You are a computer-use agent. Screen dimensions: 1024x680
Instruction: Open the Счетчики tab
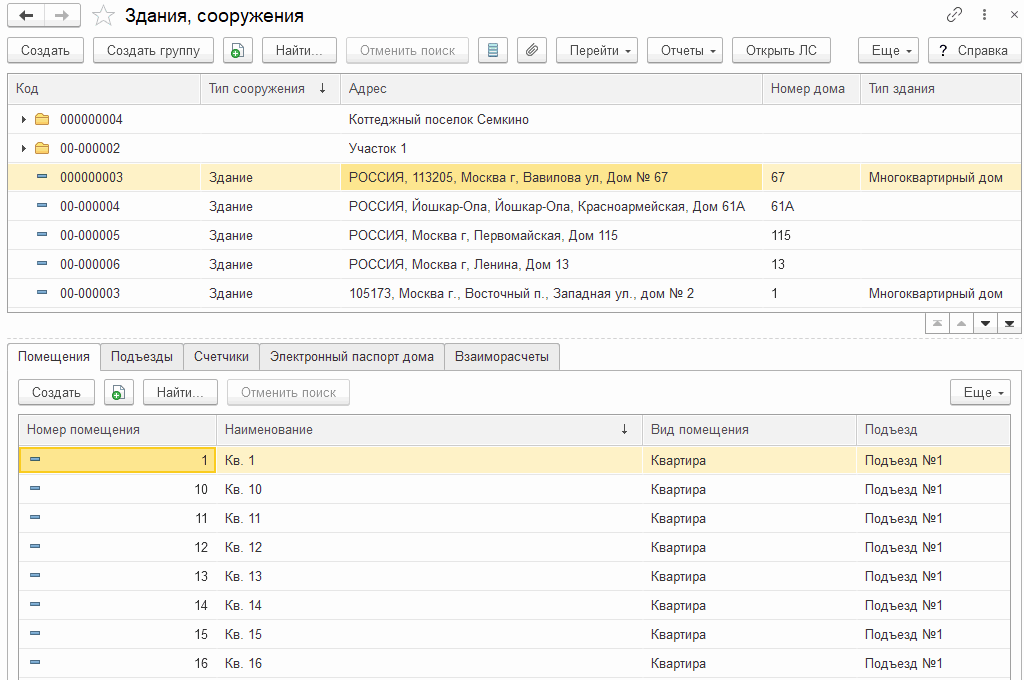tap(221, 357)
